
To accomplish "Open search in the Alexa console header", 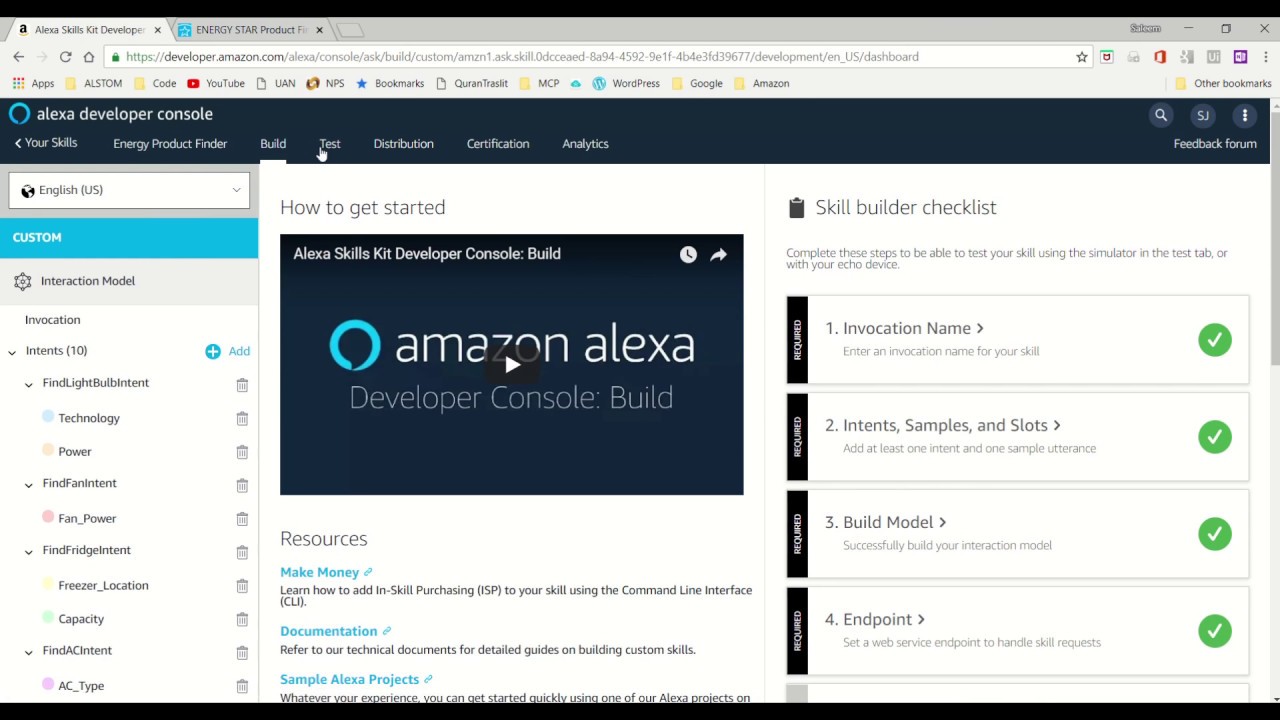I will 1161,115.
